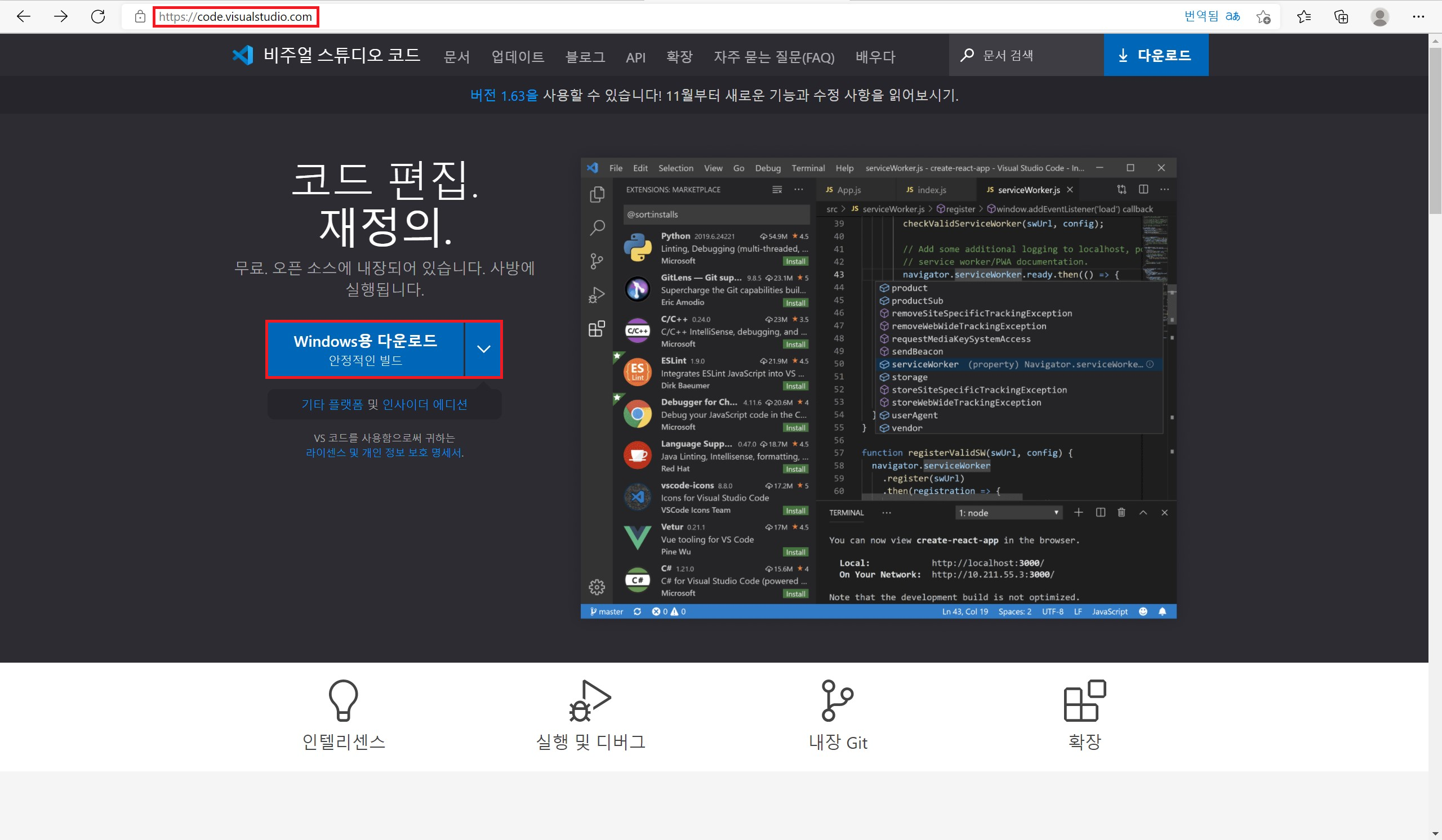Click the 문서 검색 search field
The image size is (1442, 840).
1030,55
